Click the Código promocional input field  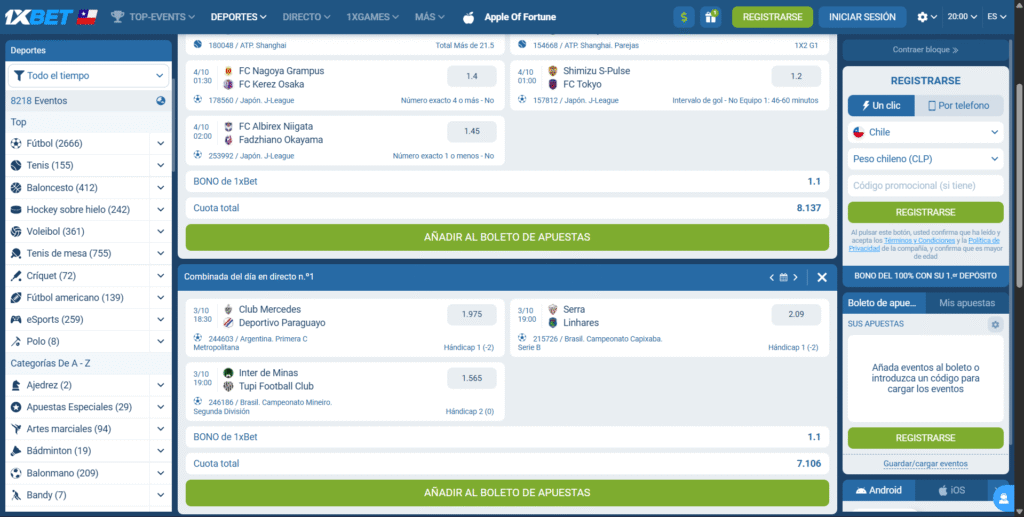925,185
